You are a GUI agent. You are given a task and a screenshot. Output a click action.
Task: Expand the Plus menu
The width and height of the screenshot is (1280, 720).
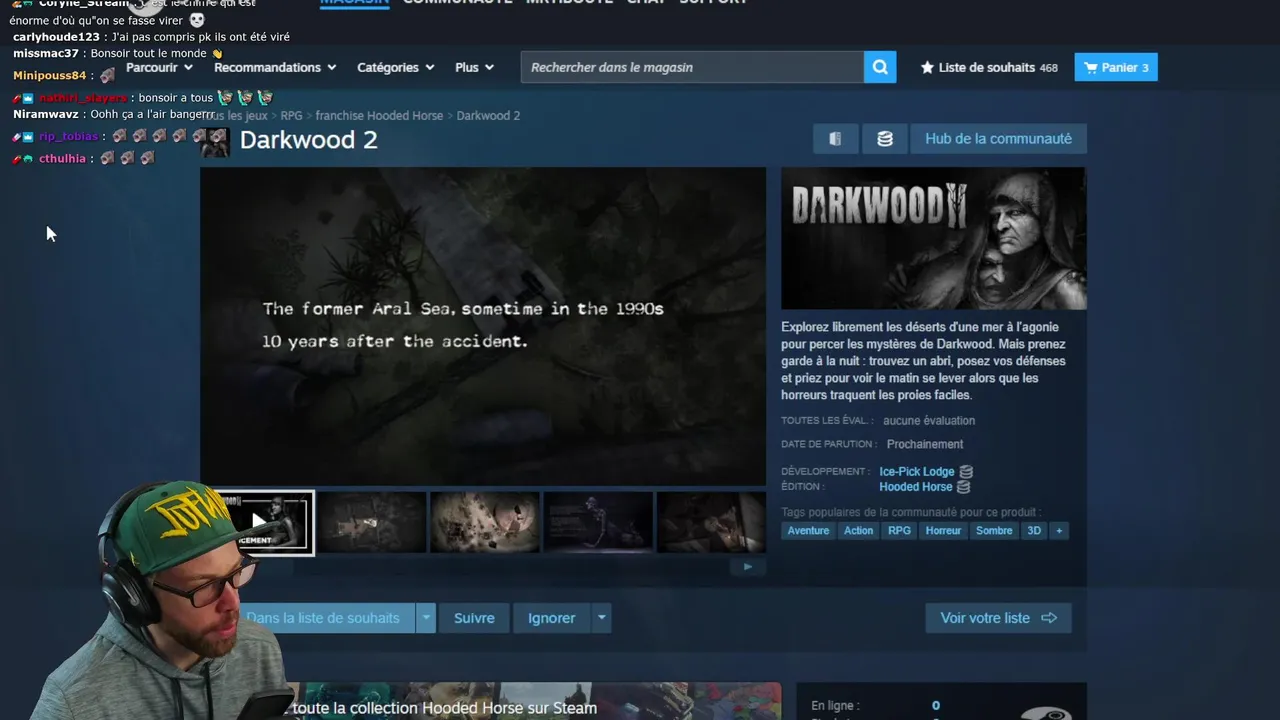click(474, 67)
